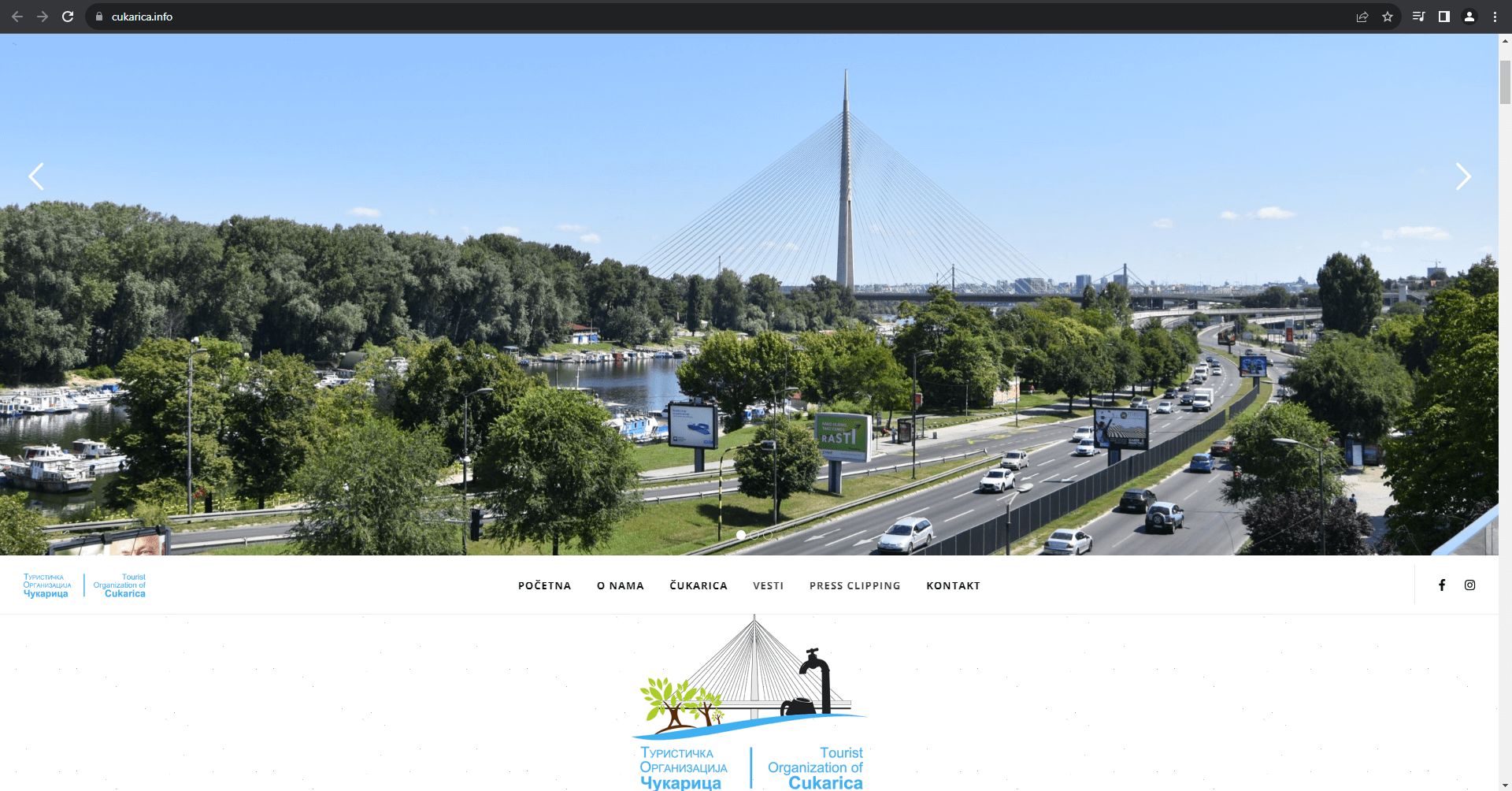Open the Chrome three-dot menu
Screen dimensions: 1512x791
tap(1495, 17)
